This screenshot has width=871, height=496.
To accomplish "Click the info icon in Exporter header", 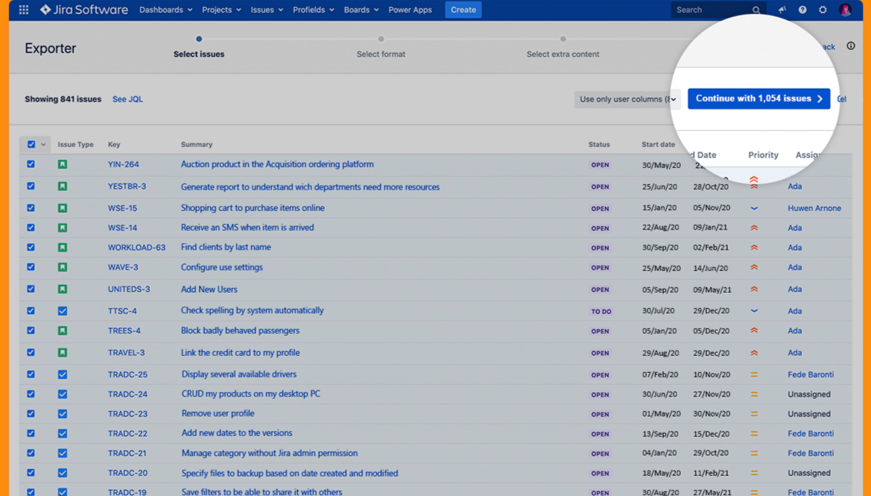I will pyautogui.click(x=851, y=46).
